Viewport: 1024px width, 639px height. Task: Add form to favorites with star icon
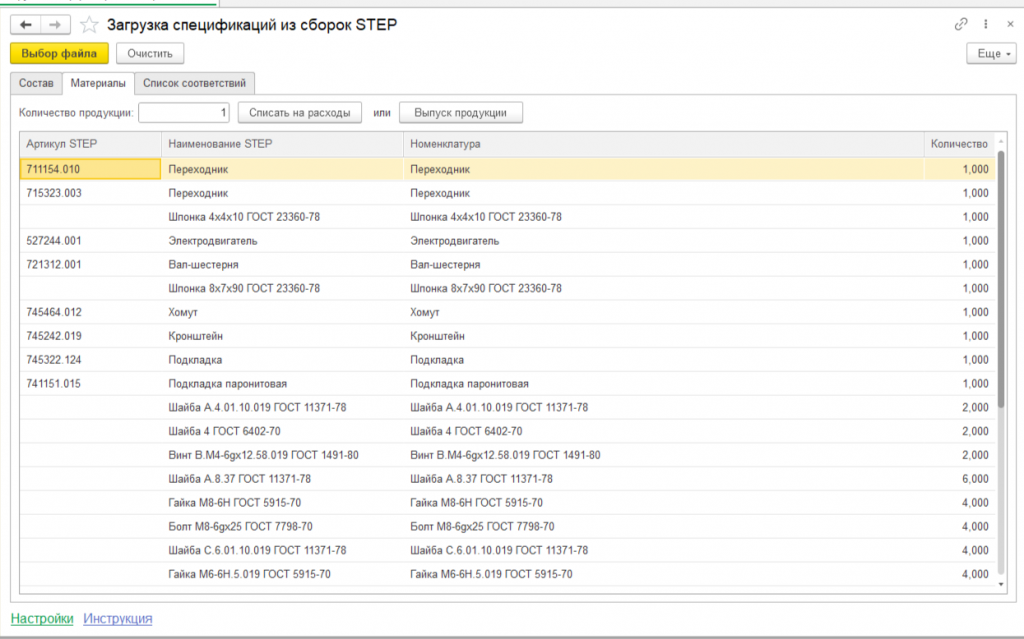click(x=89, y=25)
